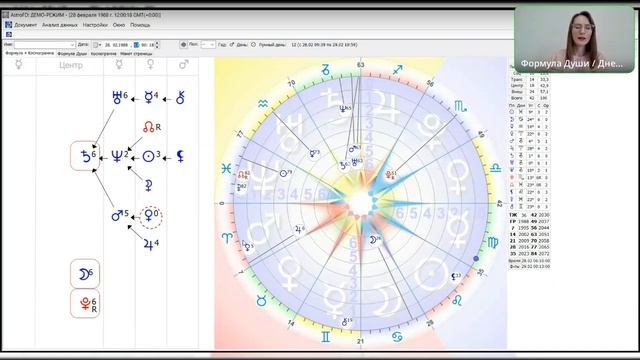Screen dimensions: 640x360
Task: Open the Окно menu
Action: click(x=119, y=25)
